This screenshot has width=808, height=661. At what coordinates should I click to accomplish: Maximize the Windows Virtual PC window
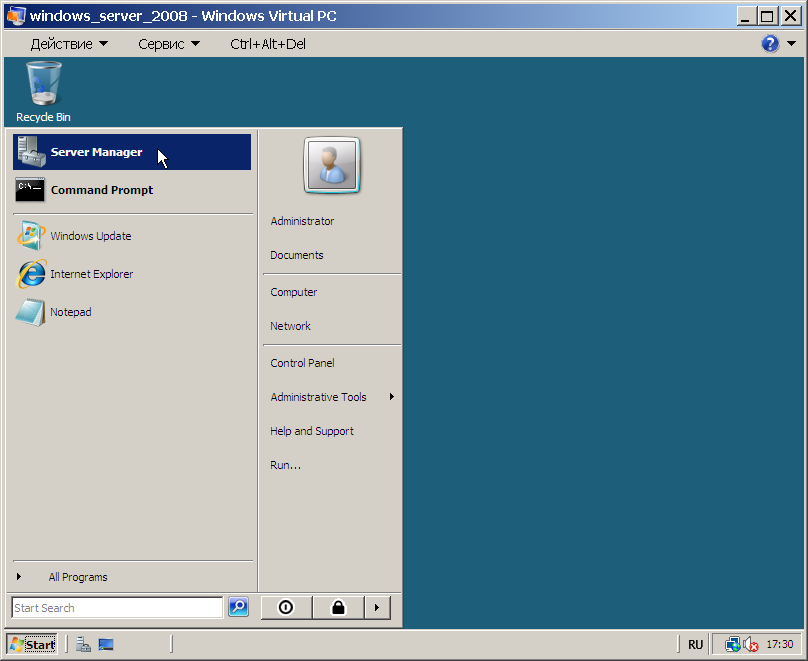[x=767, y=16]
